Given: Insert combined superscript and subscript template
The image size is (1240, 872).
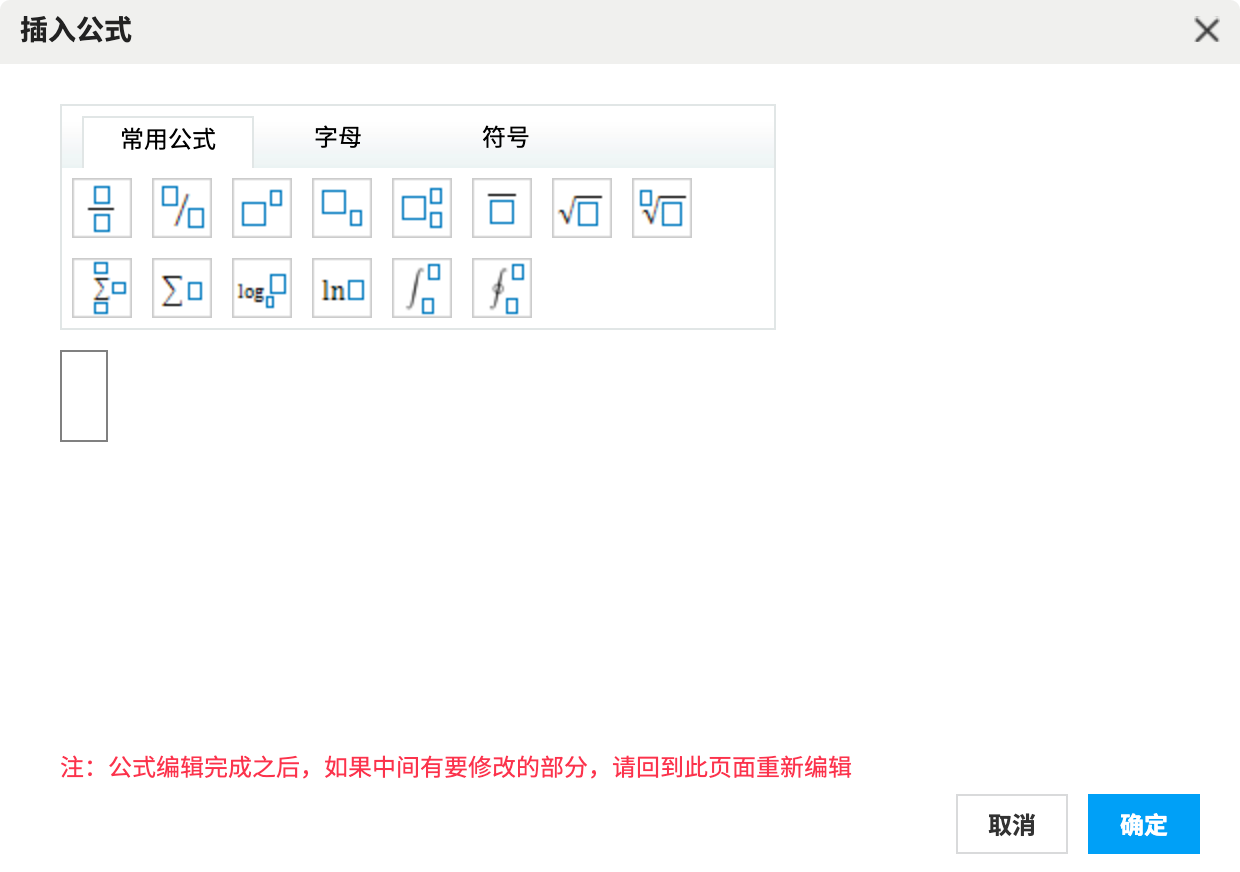Looking at the screenshot, I should (422, 208).
